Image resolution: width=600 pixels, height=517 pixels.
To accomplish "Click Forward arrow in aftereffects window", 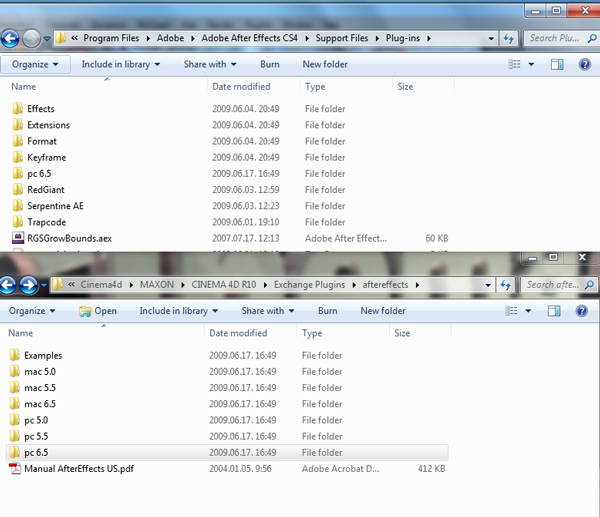I will 29,285.
